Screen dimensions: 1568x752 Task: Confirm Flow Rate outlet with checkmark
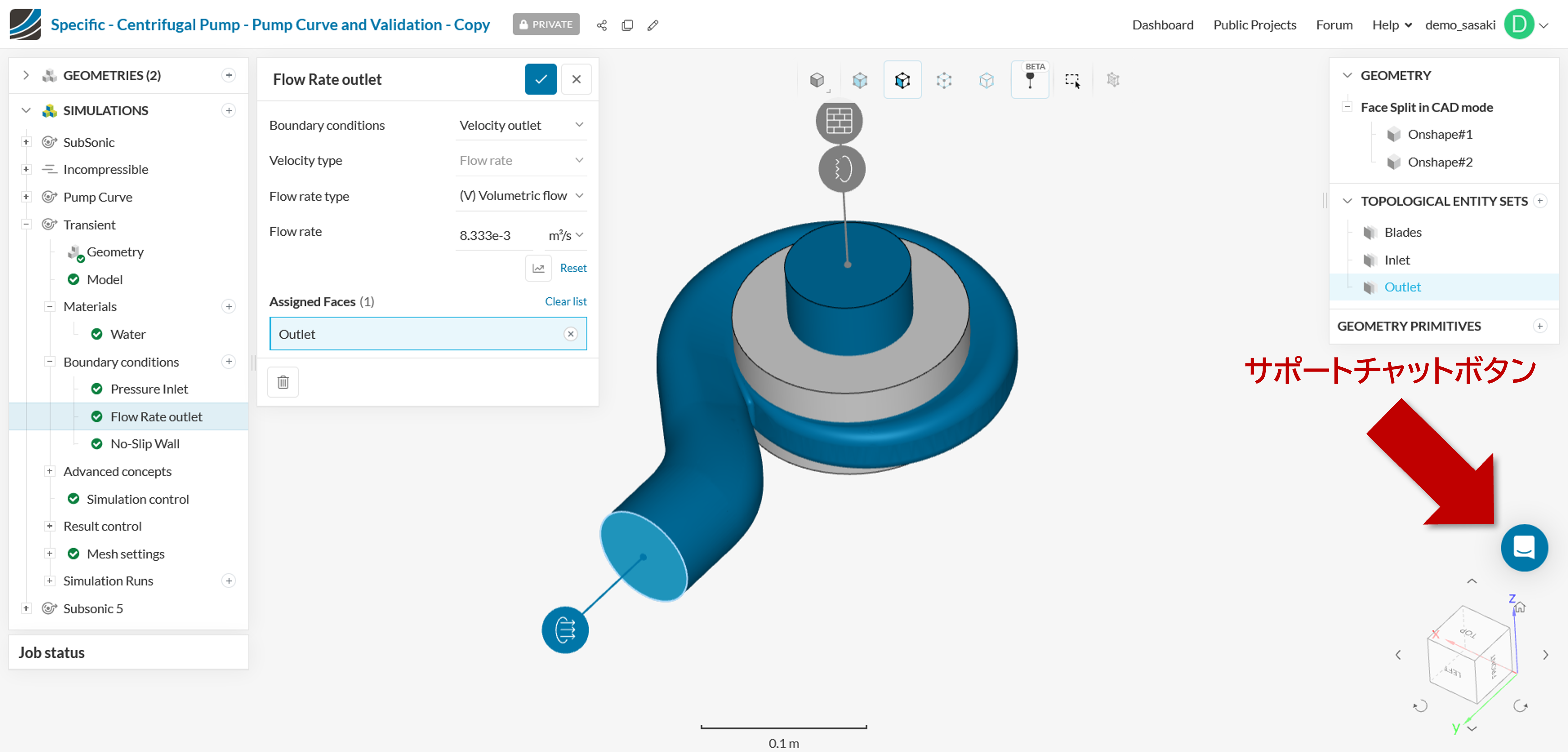(x=541, y=79)
